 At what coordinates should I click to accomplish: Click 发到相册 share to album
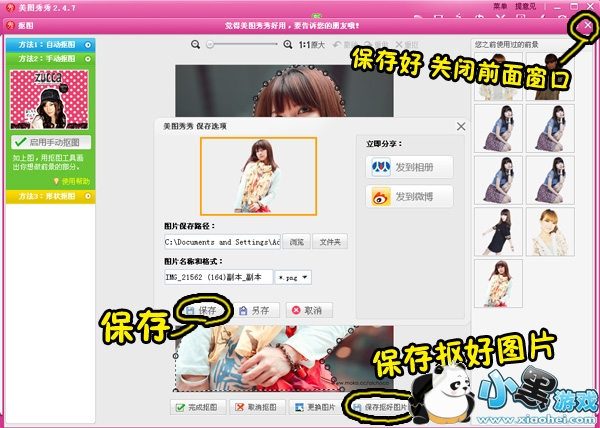pos(409,167)
